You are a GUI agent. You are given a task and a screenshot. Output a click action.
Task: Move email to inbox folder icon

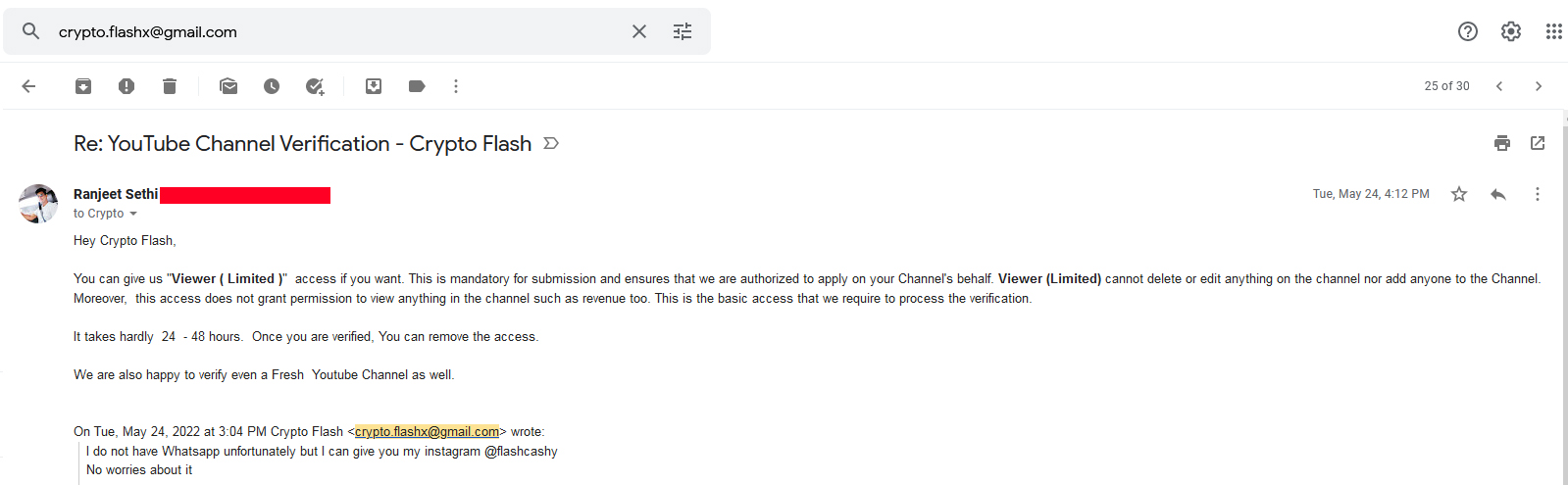(x=374, y=86)
